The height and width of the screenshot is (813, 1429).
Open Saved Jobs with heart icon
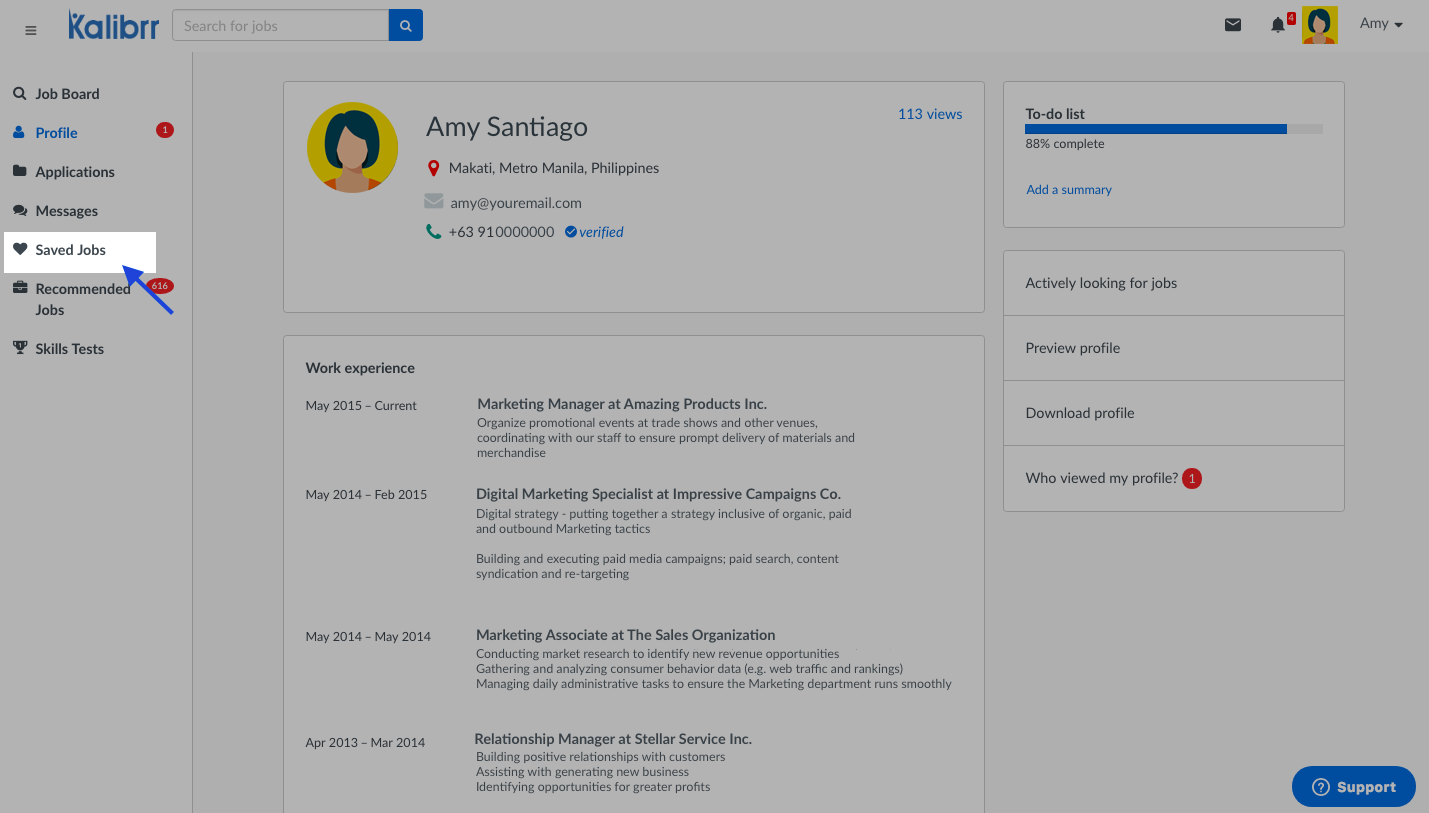point(70,250)
